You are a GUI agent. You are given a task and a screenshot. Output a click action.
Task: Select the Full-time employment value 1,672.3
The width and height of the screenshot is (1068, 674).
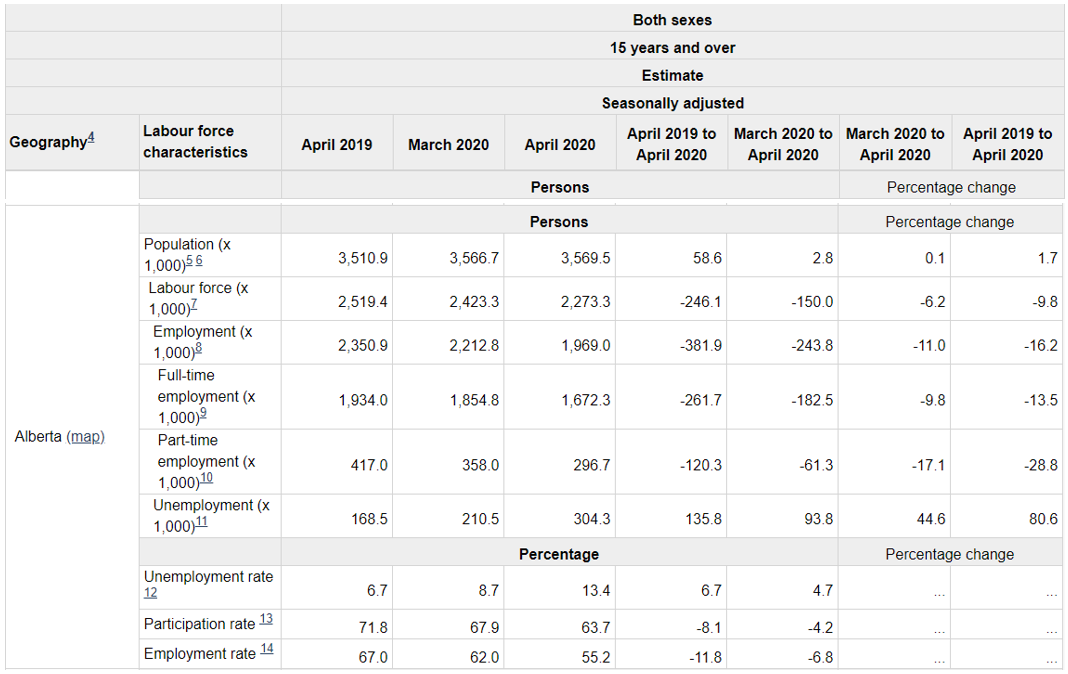click(x=586, y=400)
